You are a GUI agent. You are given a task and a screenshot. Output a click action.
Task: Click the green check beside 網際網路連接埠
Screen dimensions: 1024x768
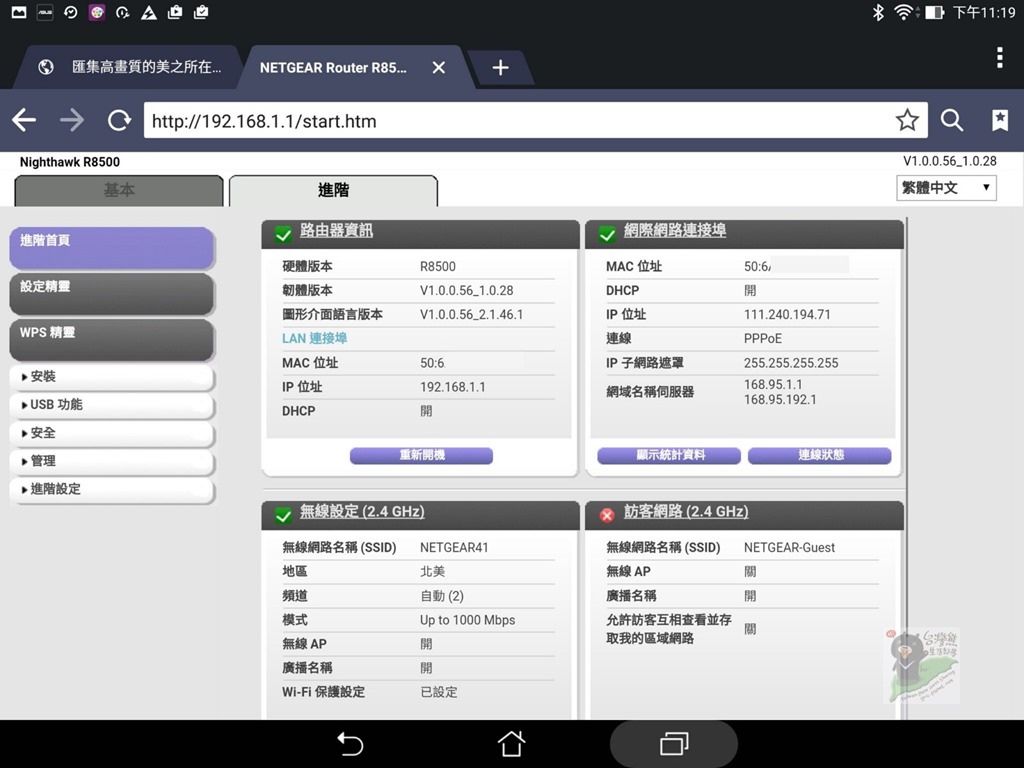tap(607, 234)
